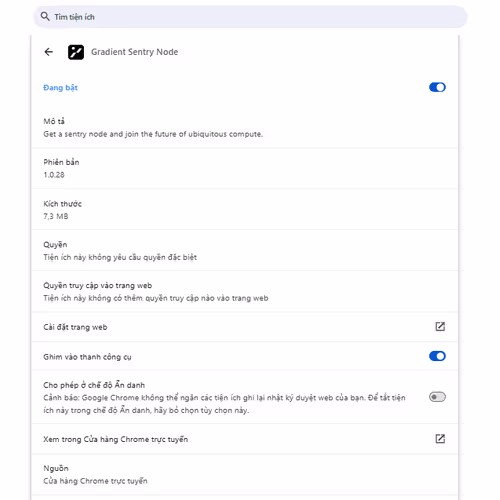Click the Gradient Sentry Node extension icon
This screenshot has height=500, width=500.
tap(76, 52)
